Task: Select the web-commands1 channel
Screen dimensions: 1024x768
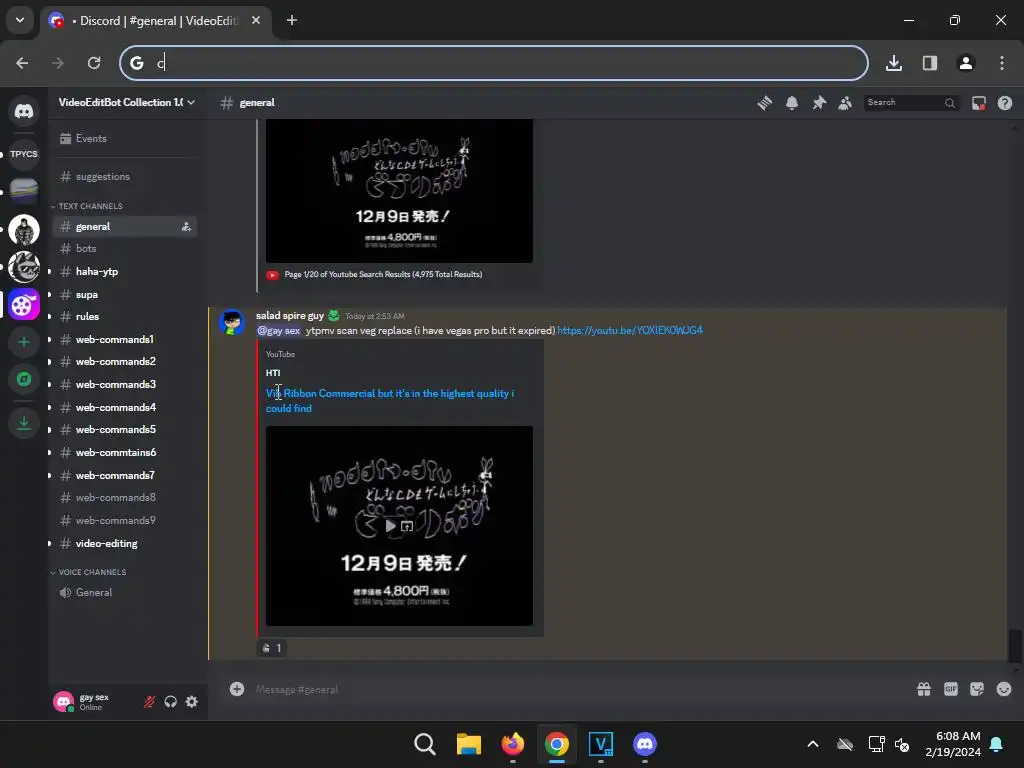Action: tap(125, 339)
